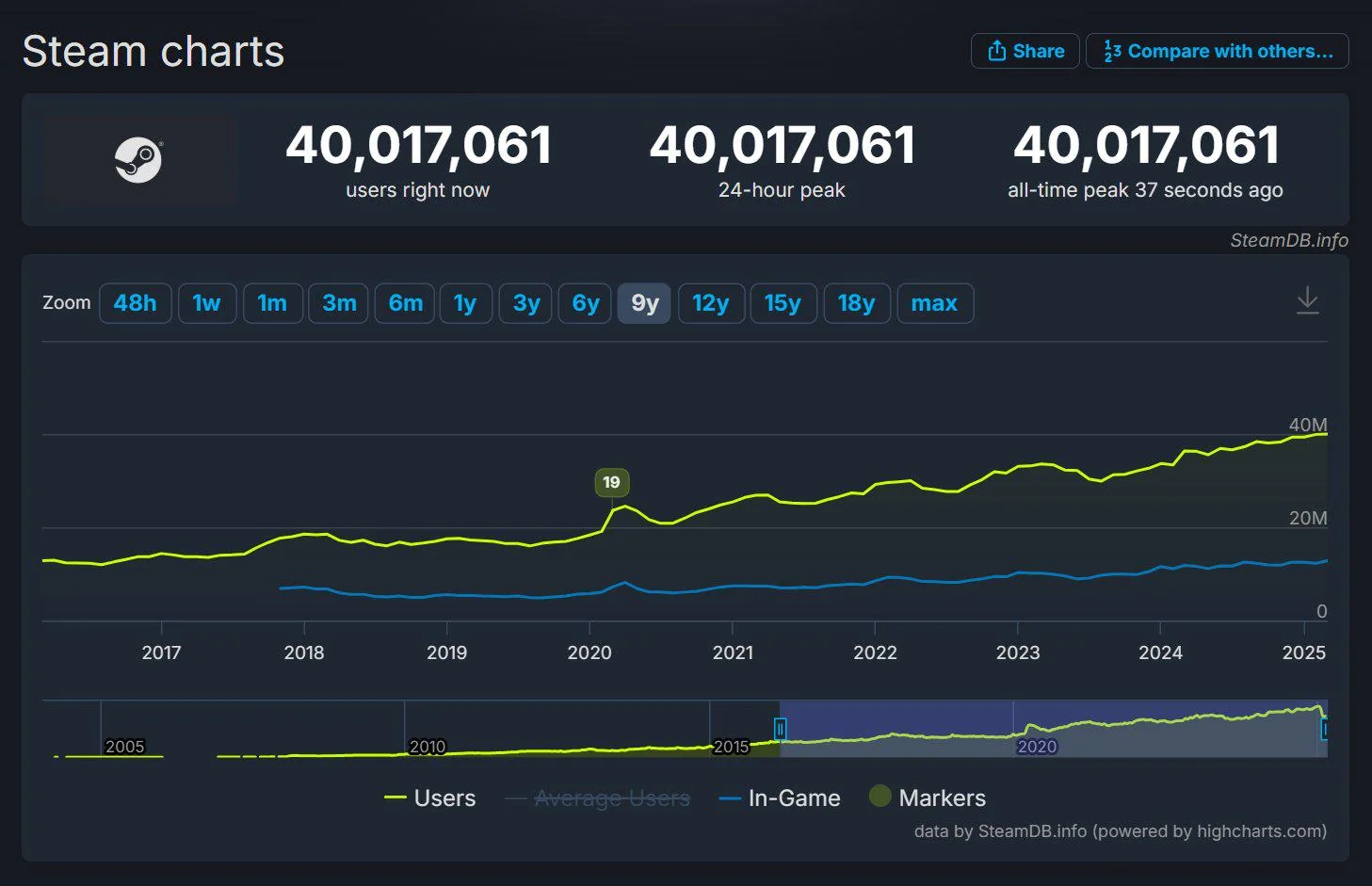Click the Share icon
This screenshot has height=886, width=1372.
coord(998,51)
